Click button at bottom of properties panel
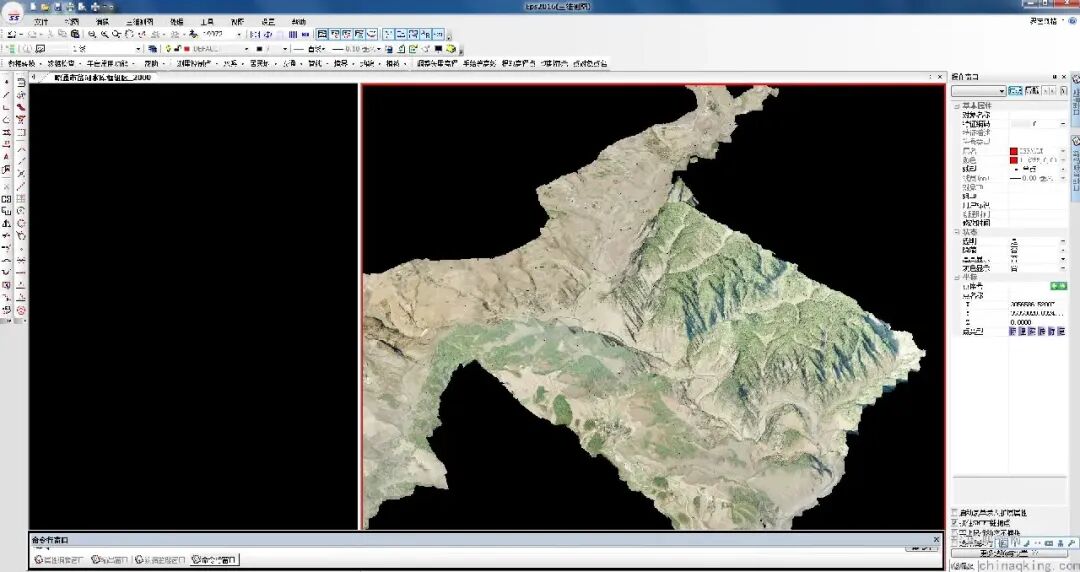Image resolution: width=1080 pixels, height=572 pixels. [1009, 553]
